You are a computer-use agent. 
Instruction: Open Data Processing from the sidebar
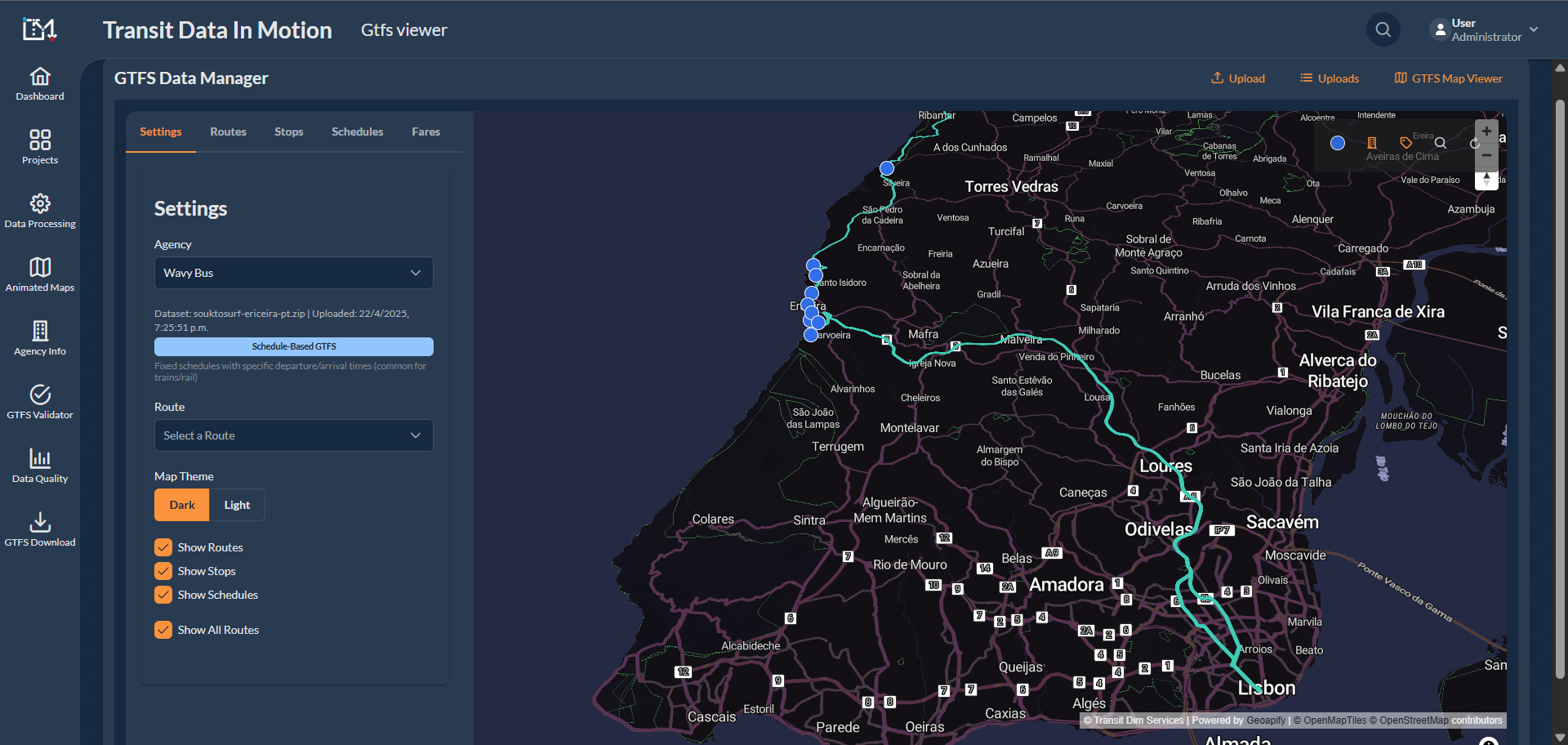click(39, 211)
